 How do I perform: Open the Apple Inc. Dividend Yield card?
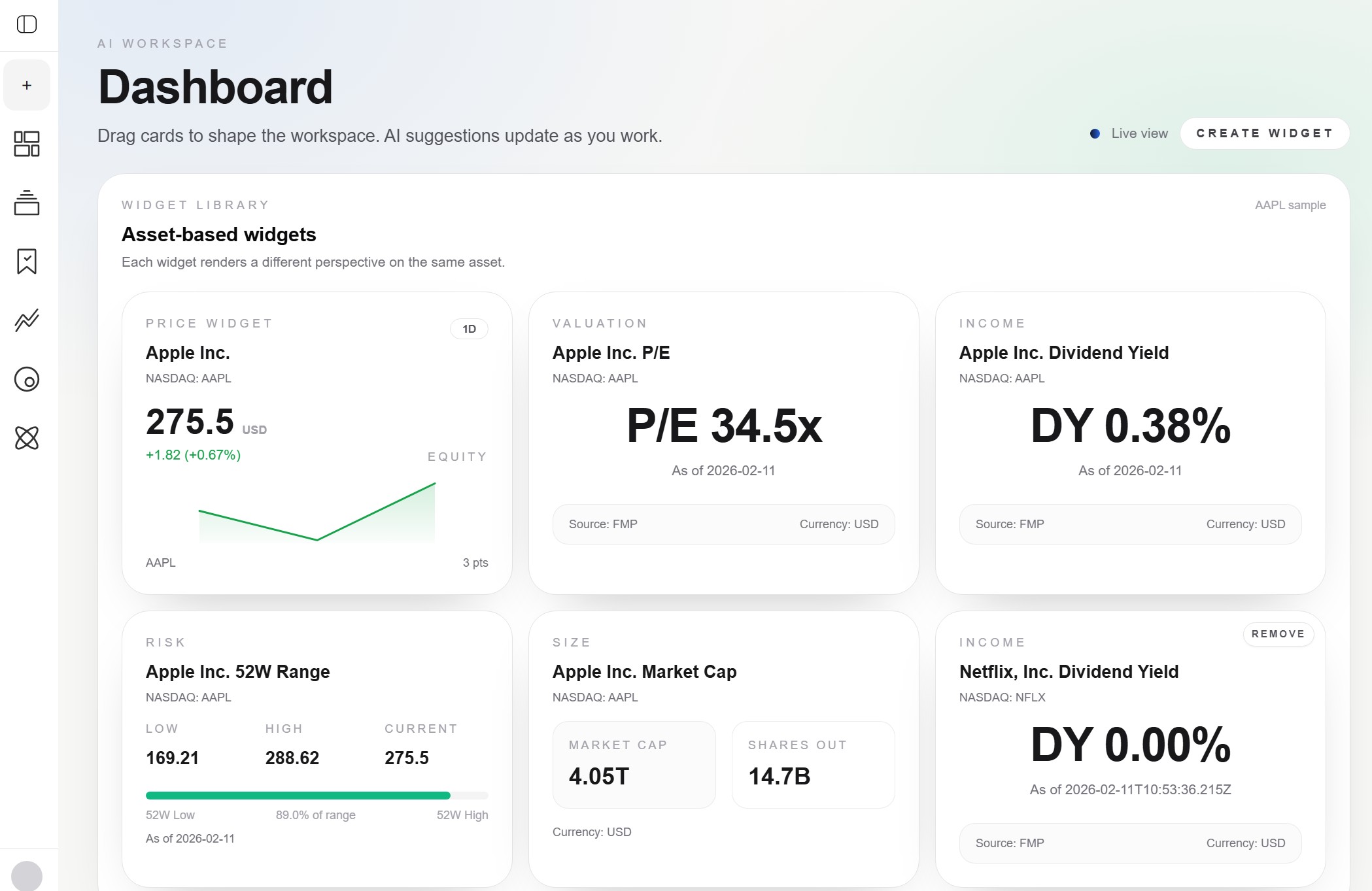pyautogui.click(x=1131, y=443)
